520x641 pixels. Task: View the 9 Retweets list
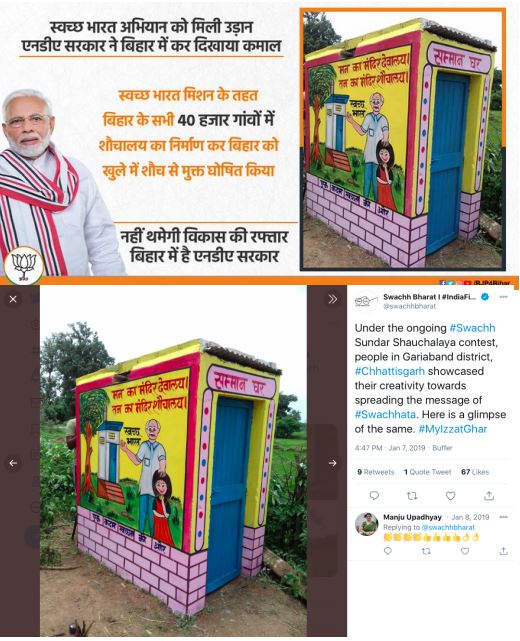(376, 472)
